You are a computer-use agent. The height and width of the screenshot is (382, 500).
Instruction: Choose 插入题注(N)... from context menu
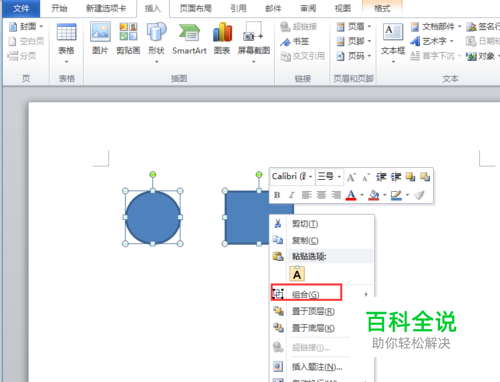click(322, 367)
